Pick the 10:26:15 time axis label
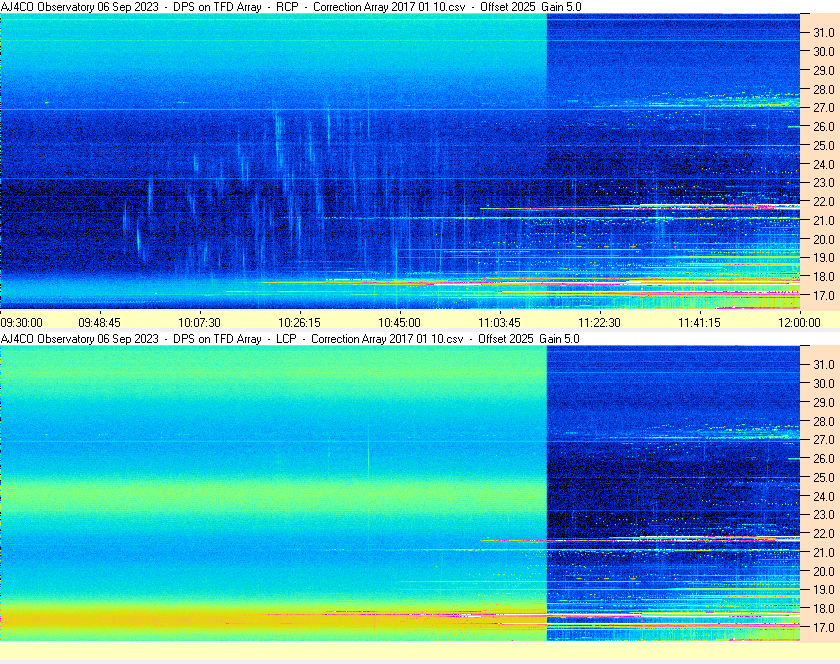 [299, 323]
